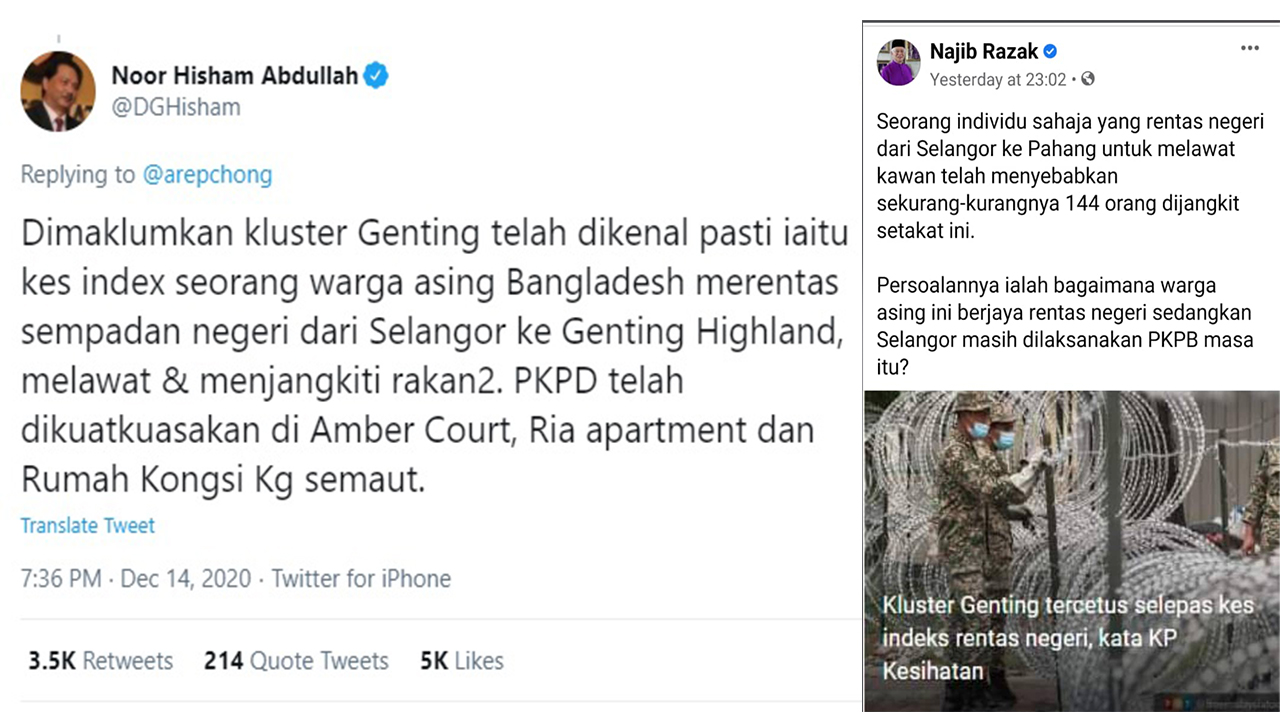This screenshot has height=720, width=1280.
Task: Open the barbed wire soldiers article thumbnail
Action: click(x=1072, y=550)
